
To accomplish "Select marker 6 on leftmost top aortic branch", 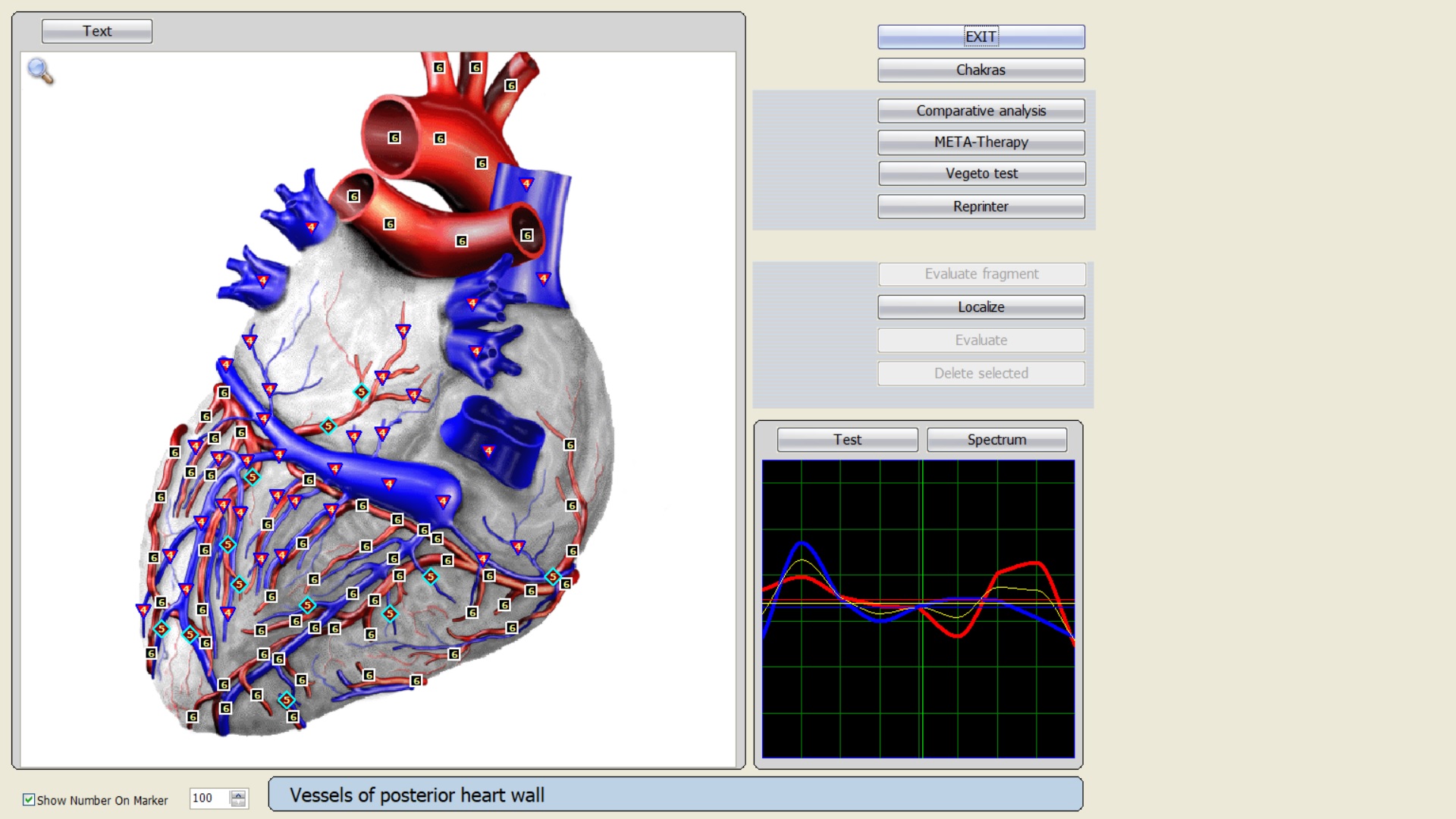I will click(x=439, y=67).
